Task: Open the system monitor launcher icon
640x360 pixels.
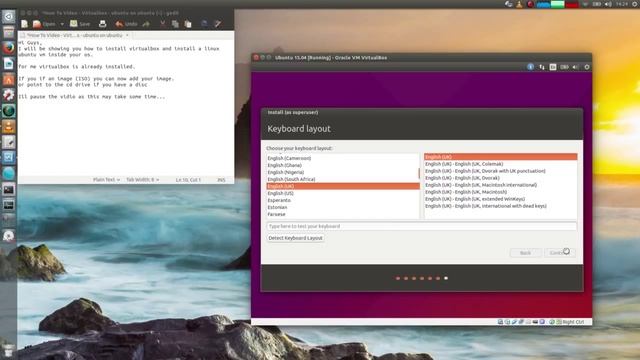Action: pos(9,205)
